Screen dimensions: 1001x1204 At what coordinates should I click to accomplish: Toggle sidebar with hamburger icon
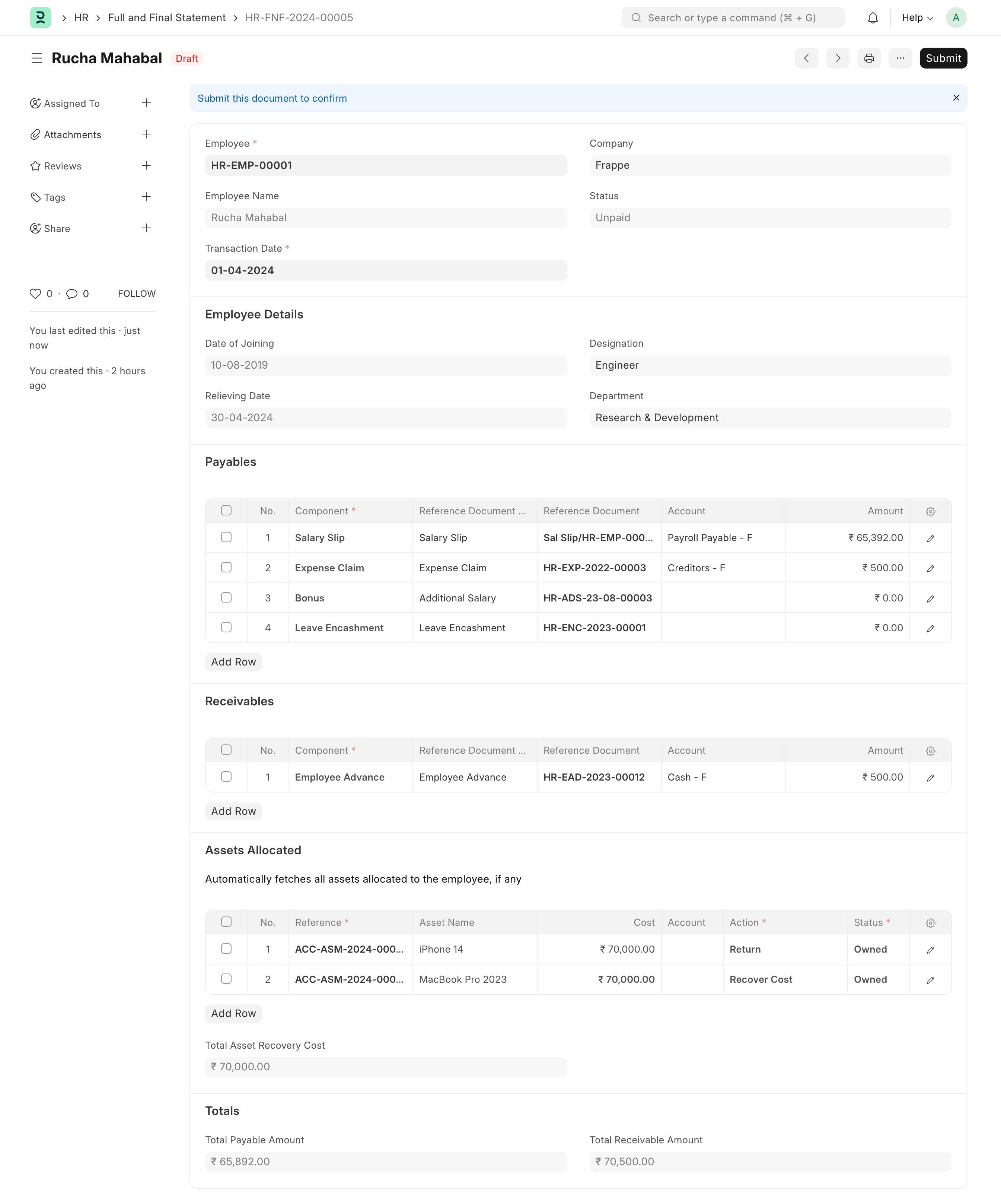pos(37,58)
